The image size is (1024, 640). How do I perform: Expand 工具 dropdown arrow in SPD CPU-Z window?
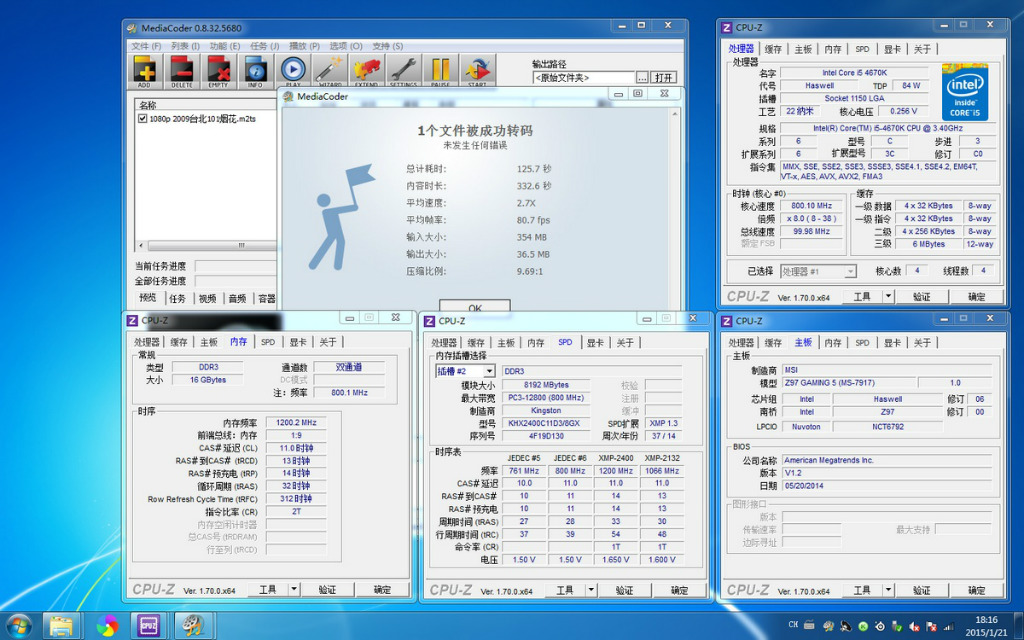[591, 590]
